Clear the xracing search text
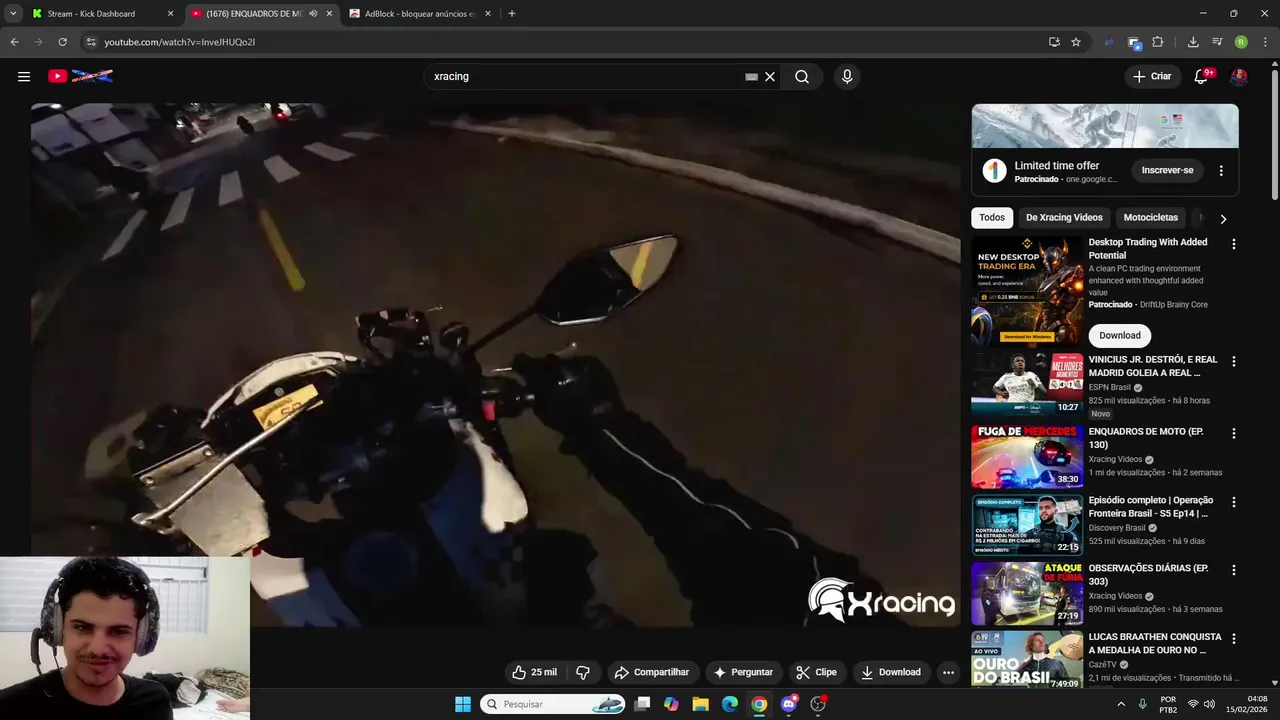This screenshot has width=1280, height=720. [x=770, y=76]
